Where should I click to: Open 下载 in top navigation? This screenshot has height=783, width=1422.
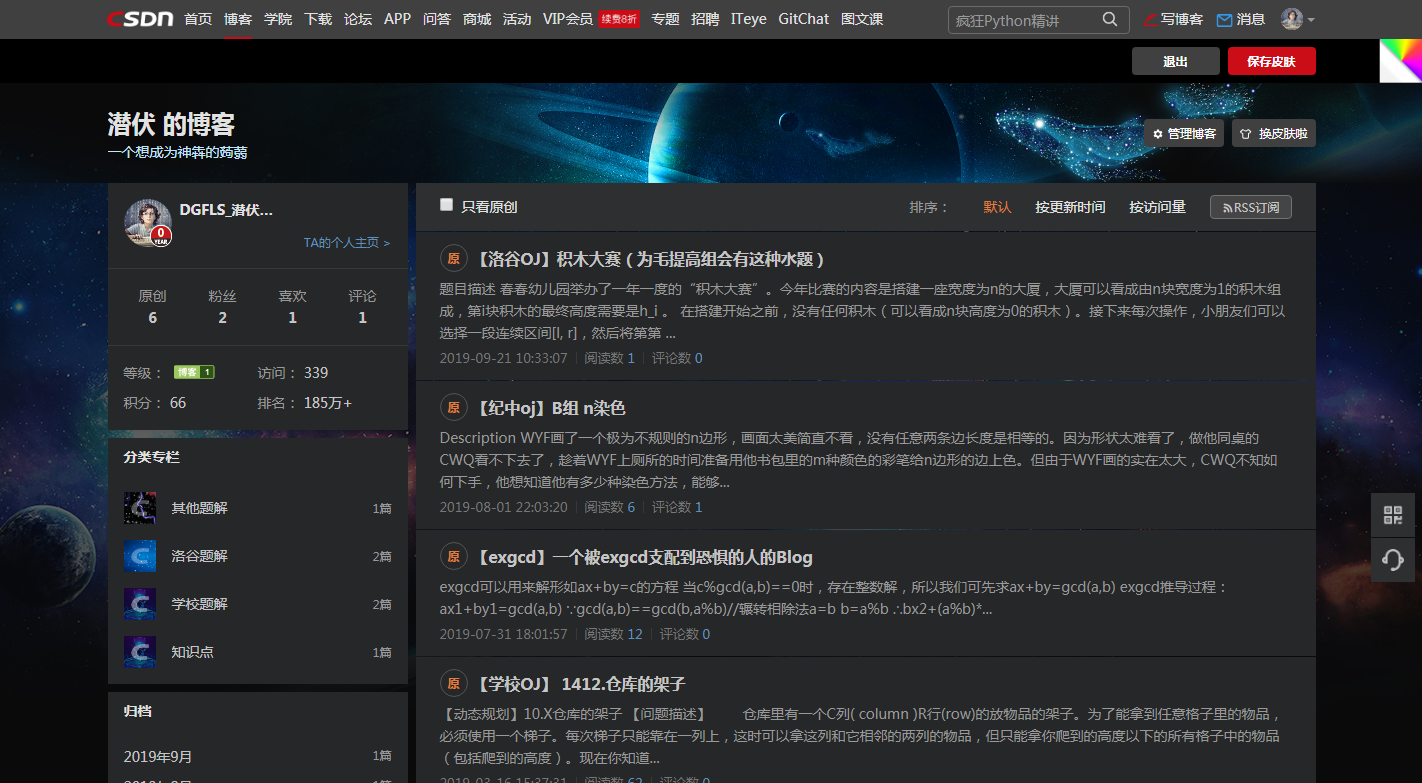point(318,19)
